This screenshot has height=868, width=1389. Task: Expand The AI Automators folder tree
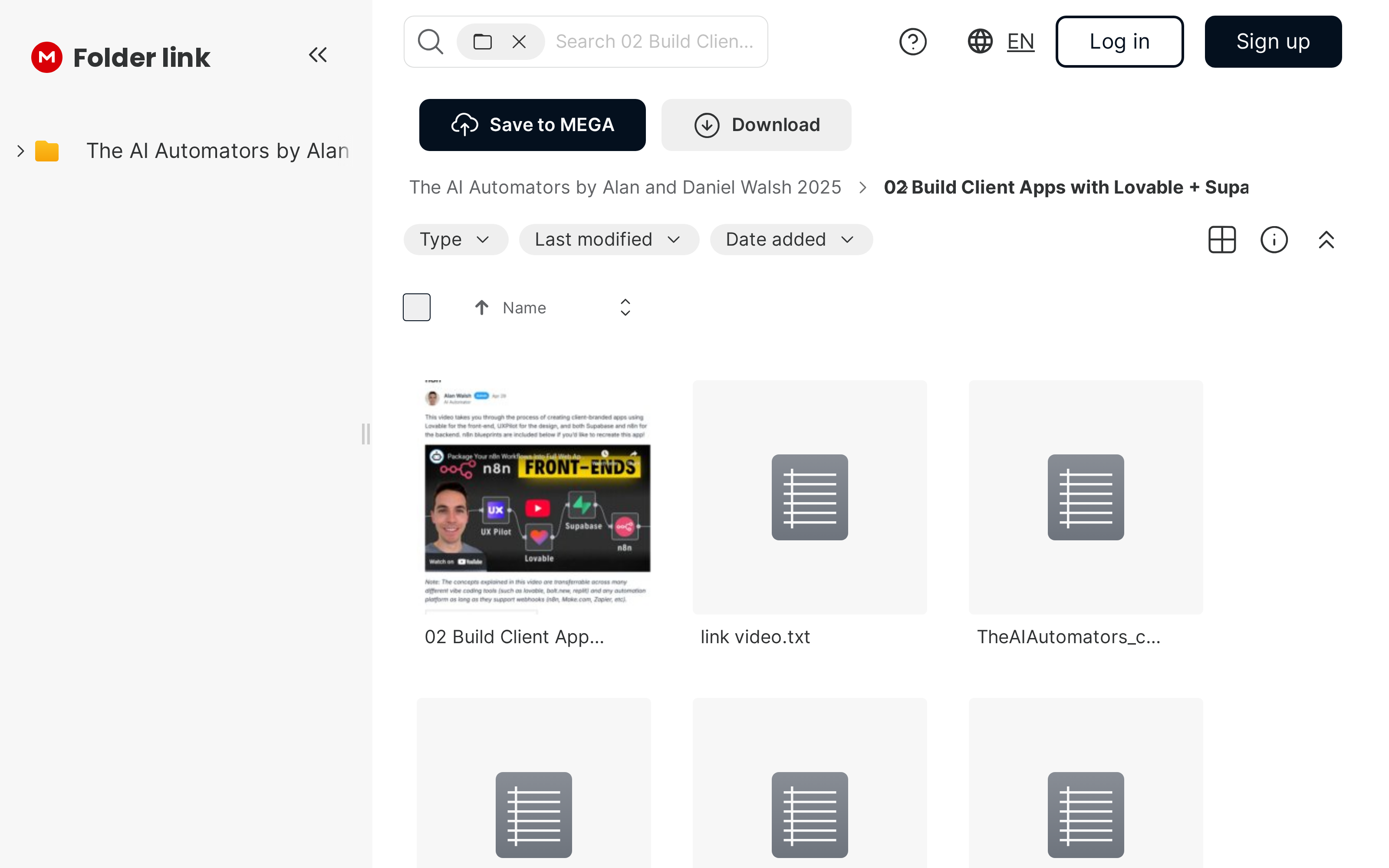[21, 151]
